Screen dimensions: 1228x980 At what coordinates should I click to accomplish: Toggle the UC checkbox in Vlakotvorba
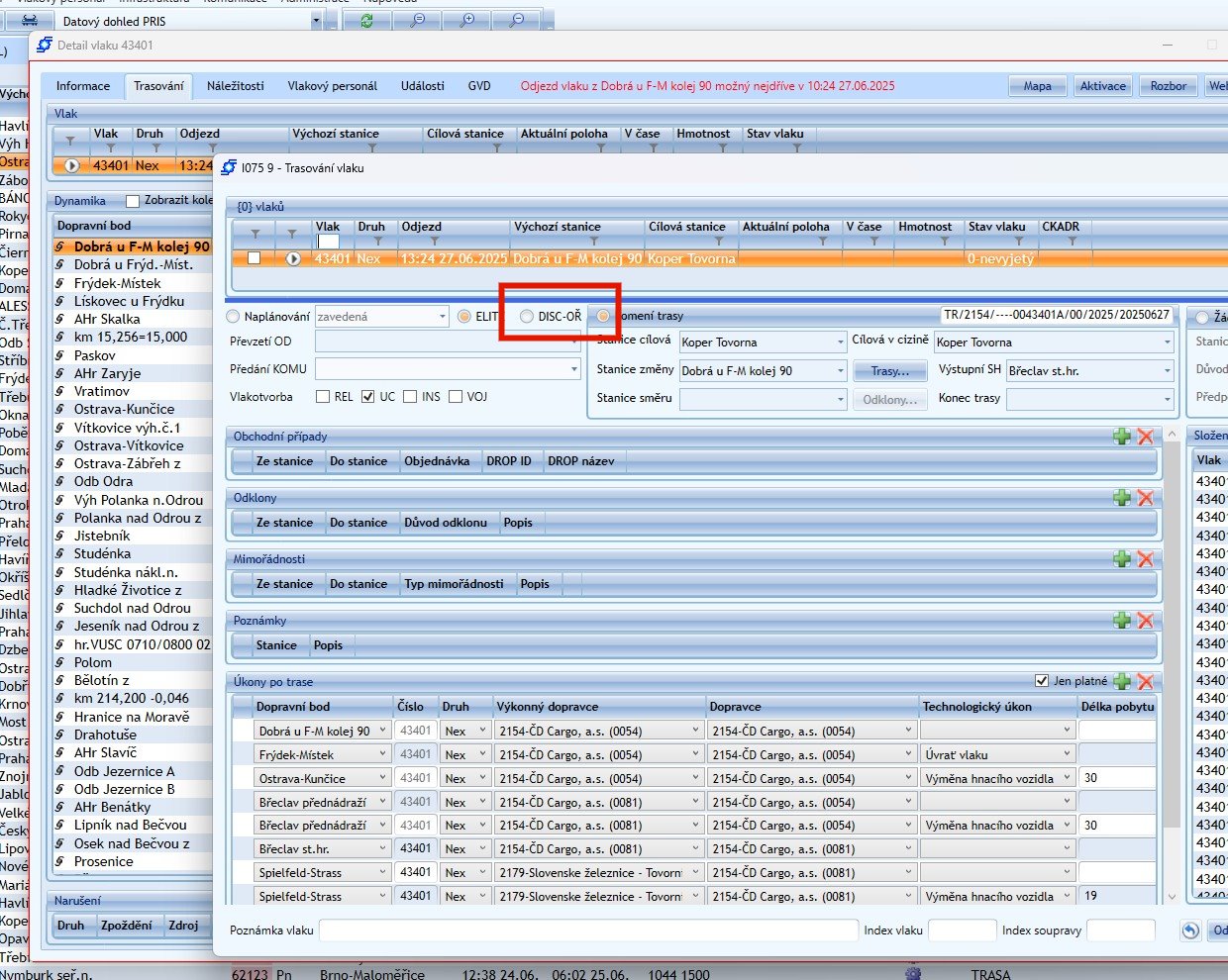click(368, 397)
